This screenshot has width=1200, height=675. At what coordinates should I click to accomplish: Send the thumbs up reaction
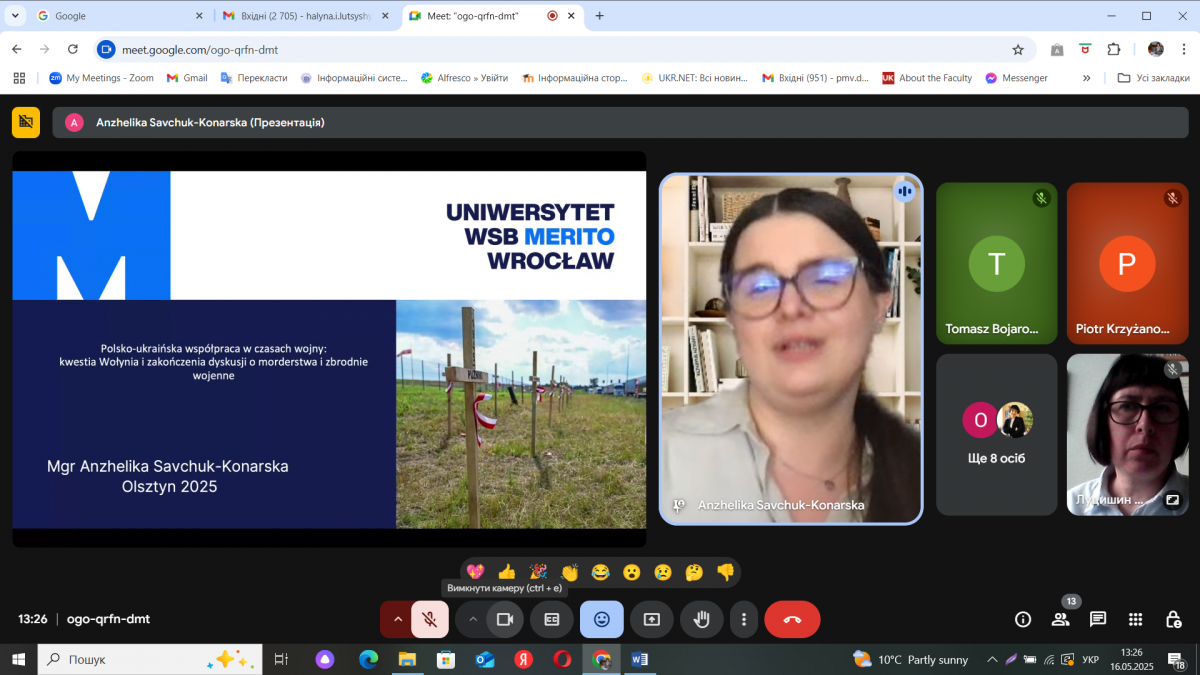507,573
